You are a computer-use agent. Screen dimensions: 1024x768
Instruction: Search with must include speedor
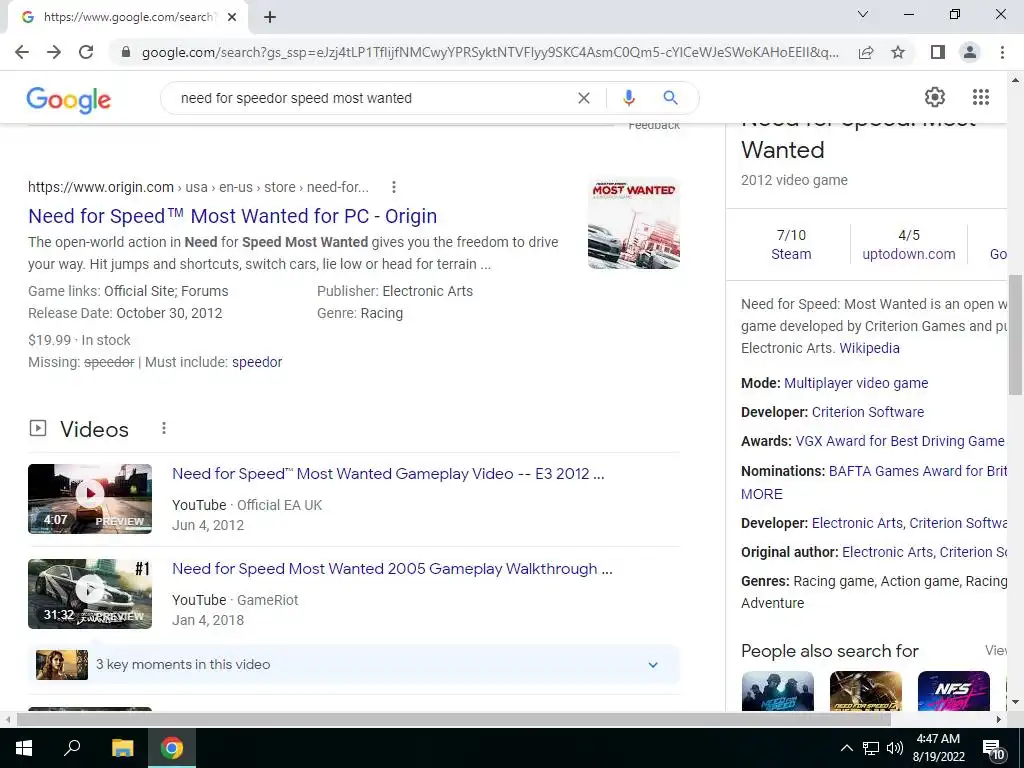click(257, 362)
